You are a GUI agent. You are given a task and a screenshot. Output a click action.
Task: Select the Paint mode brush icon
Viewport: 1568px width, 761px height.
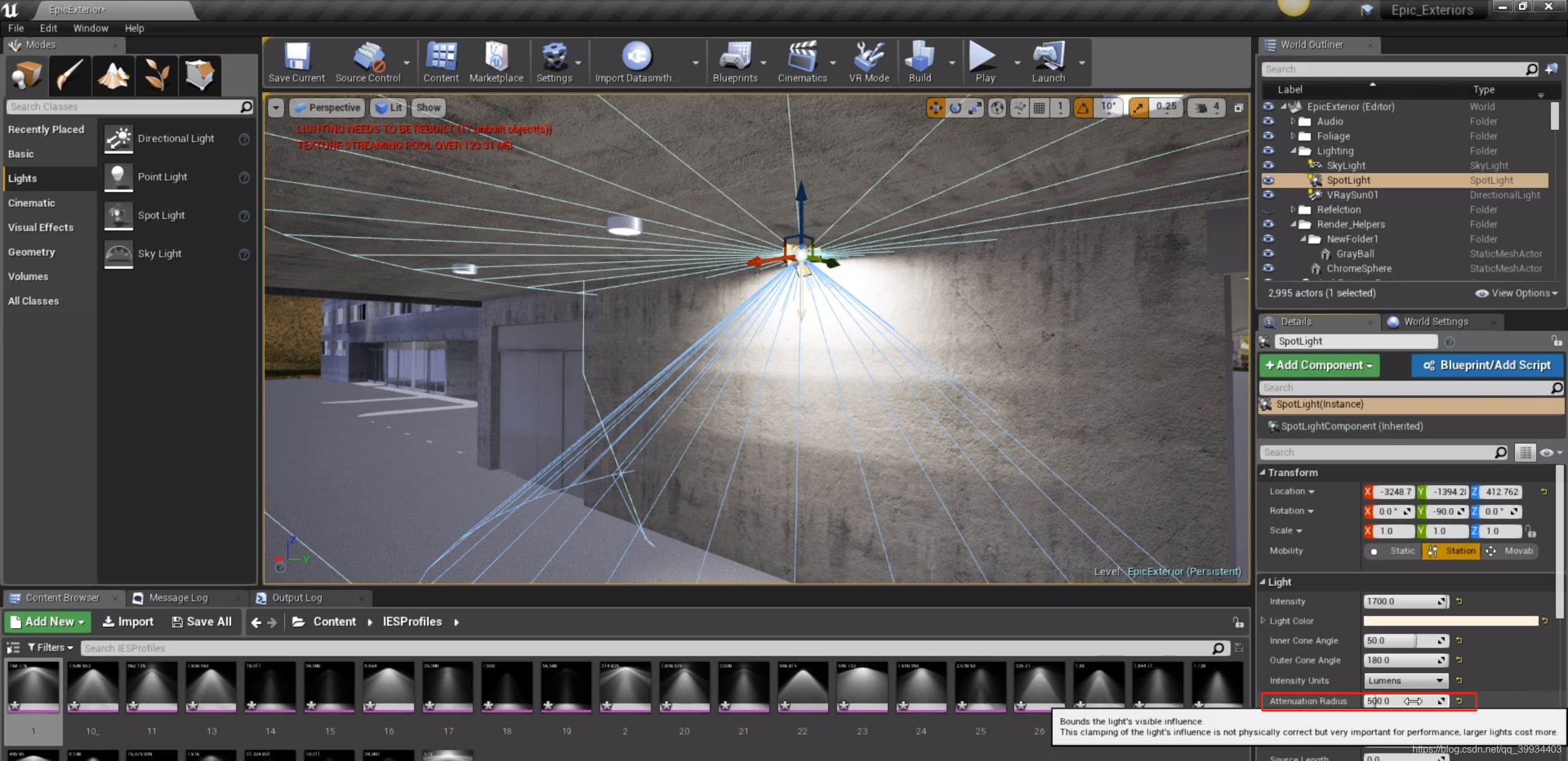coord(70,75)
